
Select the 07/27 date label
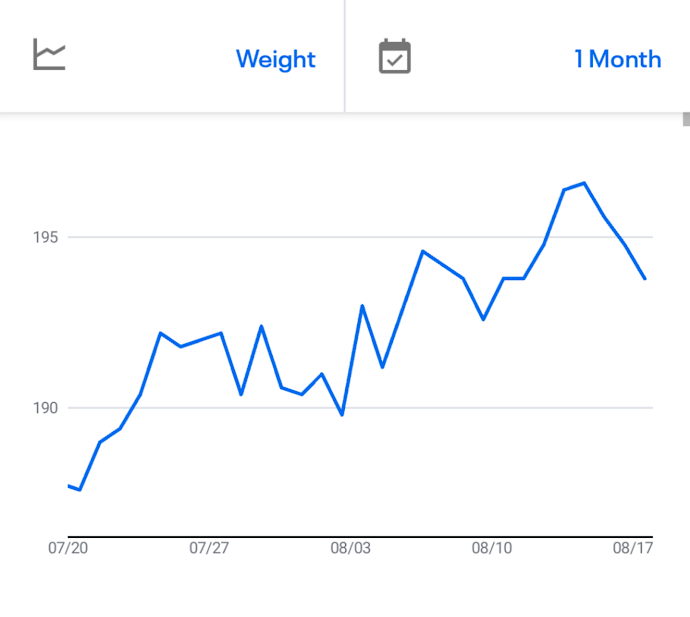pyautogui.click(x=209, y=548)
